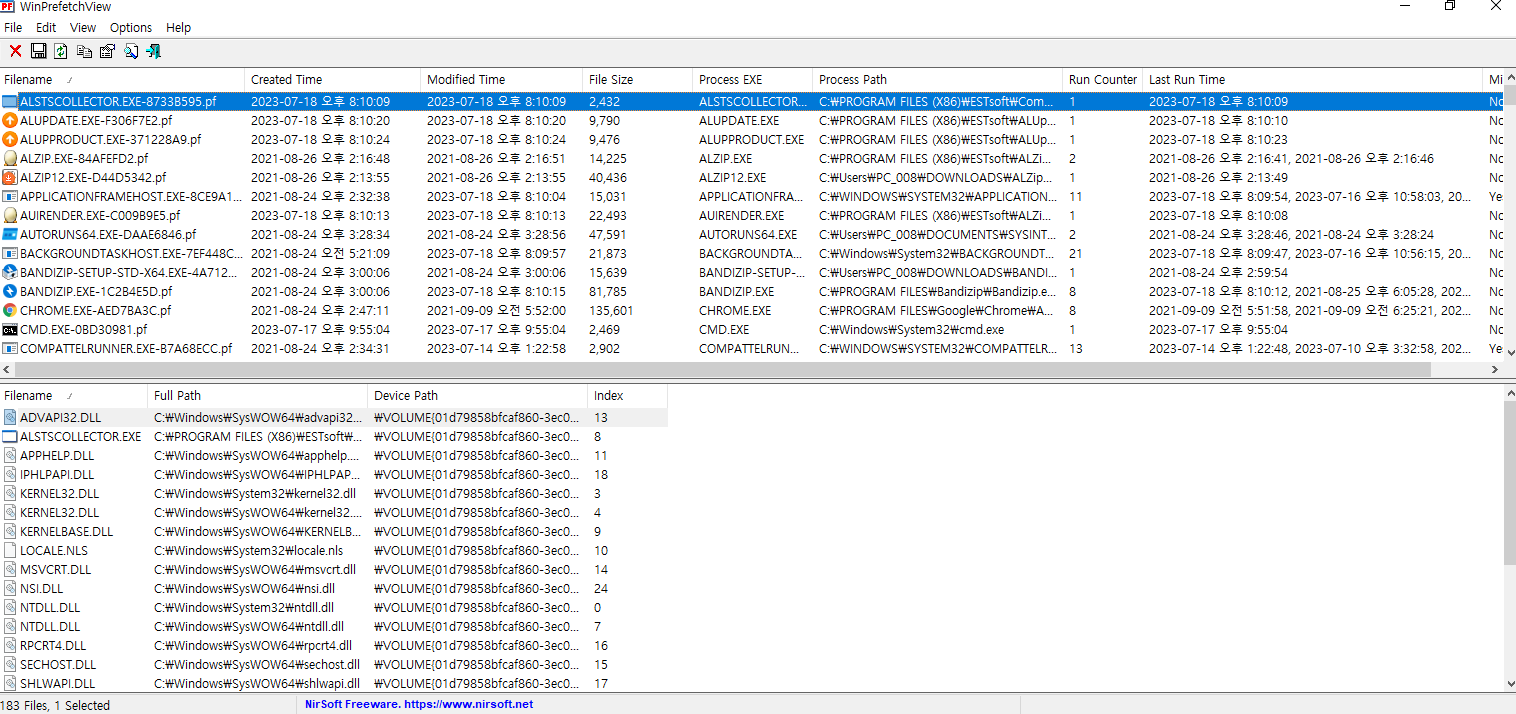Sort by Process Path column header
Image resolution: width=1516 pixels, height=714 pixels.
(937, 80)
